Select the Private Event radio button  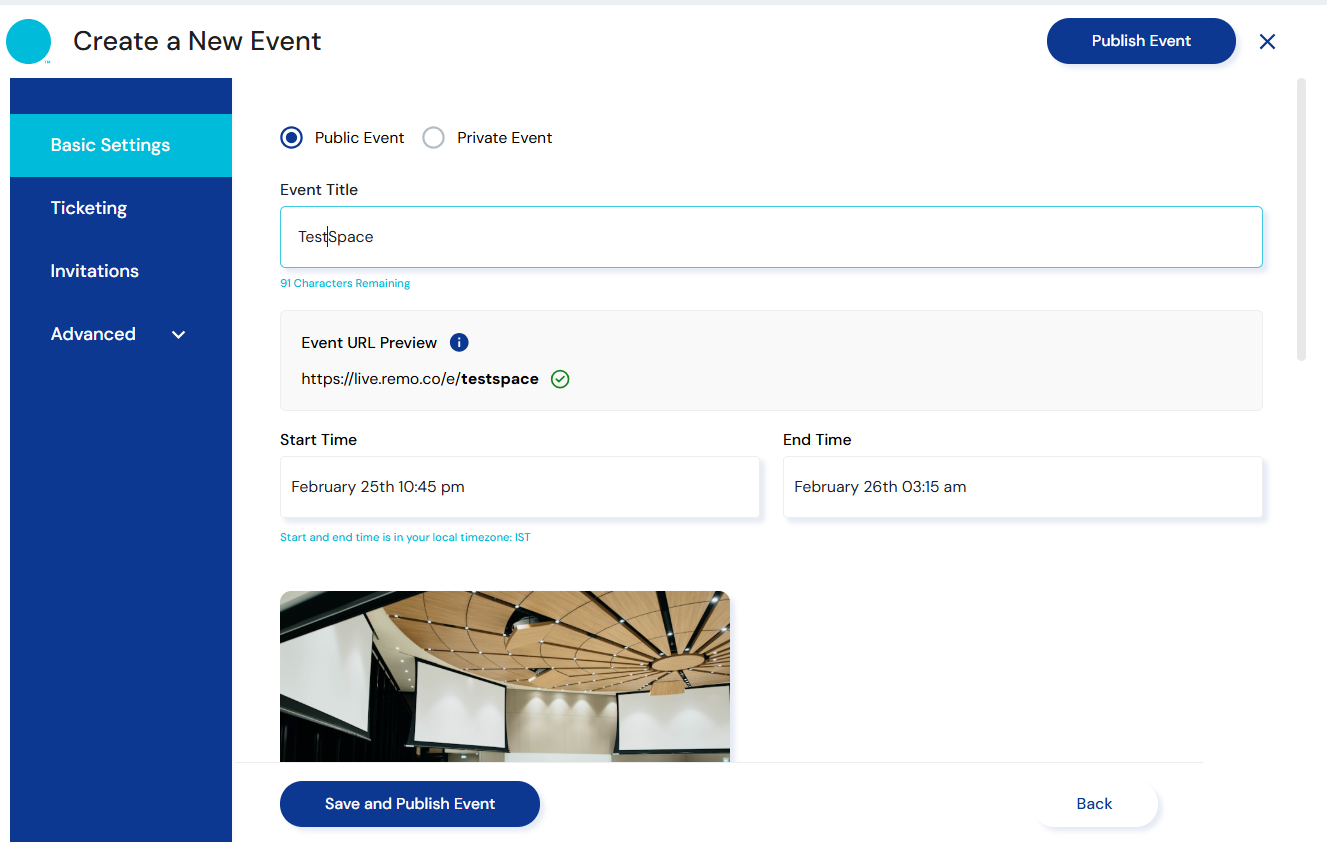pyautogui.click(x=433, y=138)
